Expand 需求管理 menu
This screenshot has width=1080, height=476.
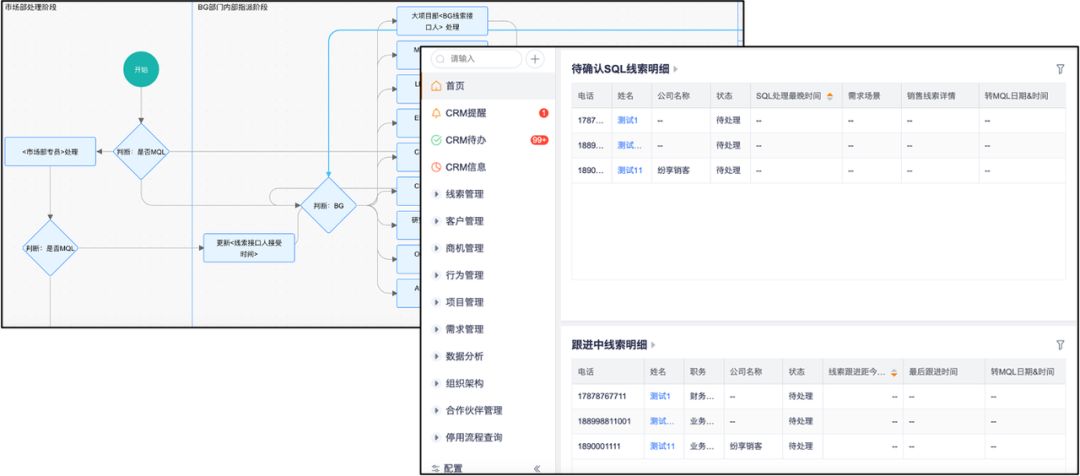(435, 329)
